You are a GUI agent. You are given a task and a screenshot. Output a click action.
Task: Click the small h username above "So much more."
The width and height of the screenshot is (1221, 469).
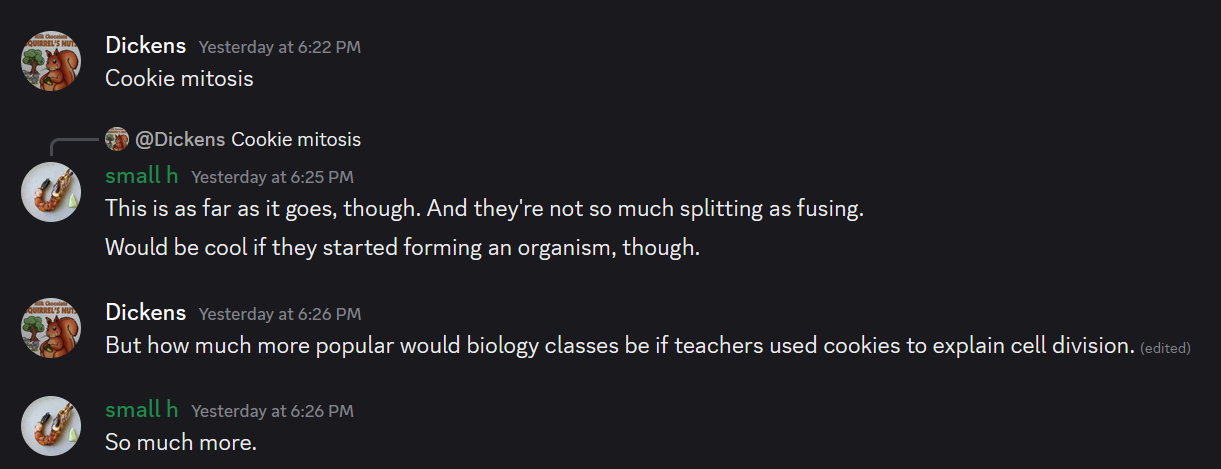click(141, 409)
